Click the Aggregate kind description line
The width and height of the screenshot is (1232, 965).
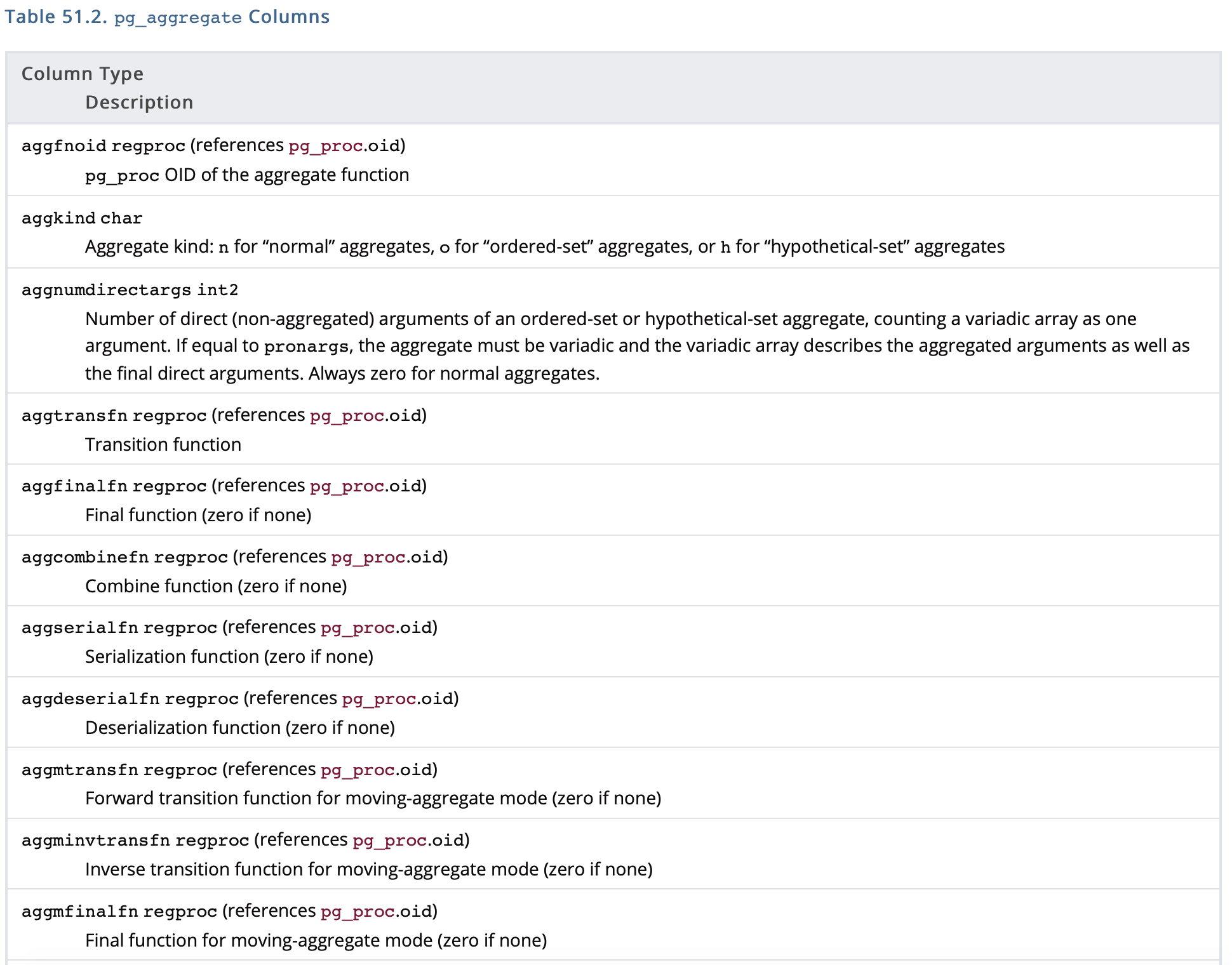point(544,246)
